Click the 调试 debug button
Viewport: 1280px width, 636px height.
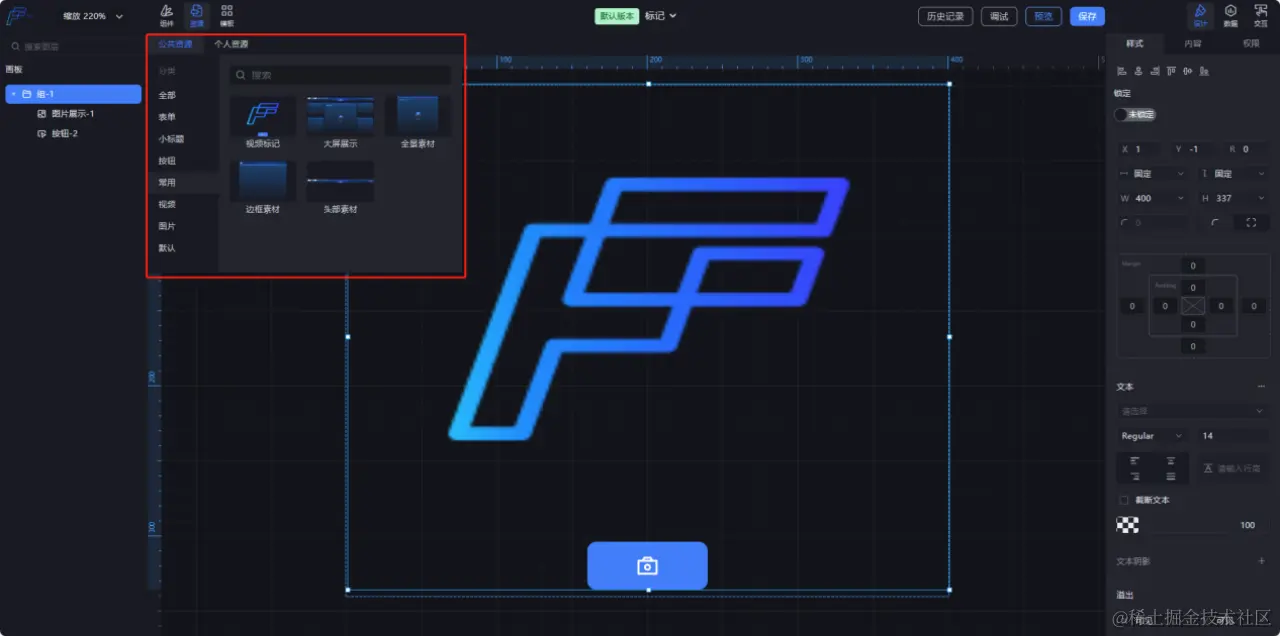[x=999, y=16]
